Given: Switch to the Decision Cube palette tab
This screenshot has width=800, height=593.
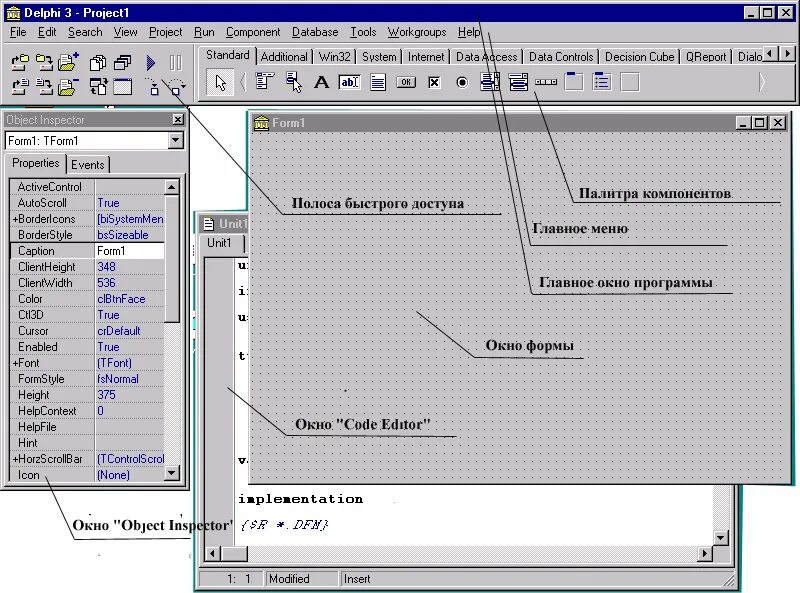Looking at the screenshot, I should click(639, 57).
